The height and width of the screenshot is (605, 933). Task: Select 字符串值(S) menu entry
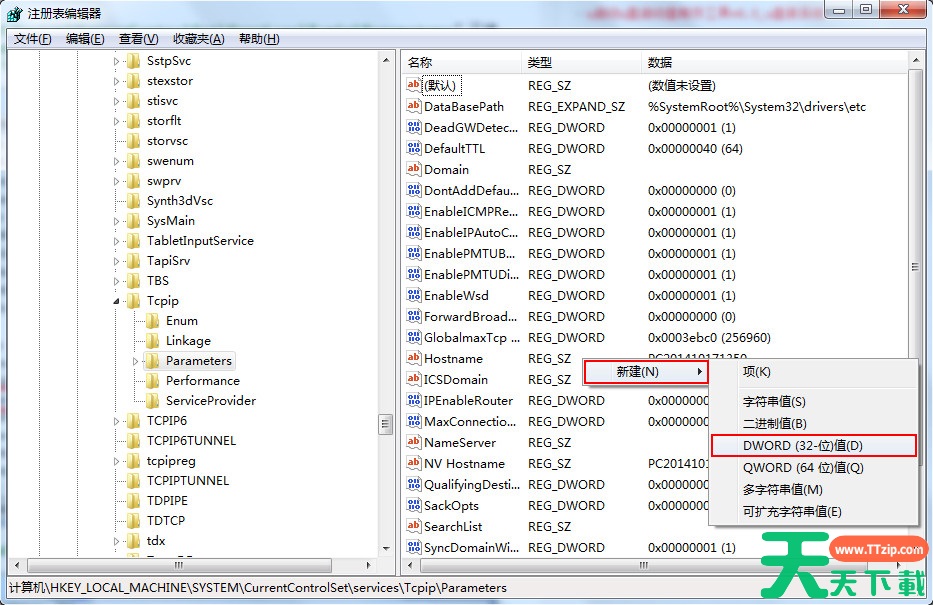coord(773,402)
